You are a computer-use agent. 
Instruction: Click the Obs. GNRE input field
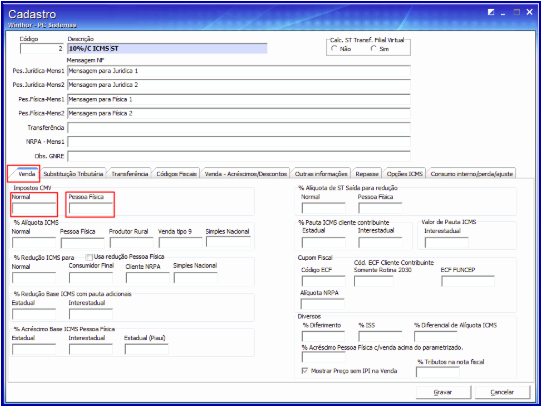click(239, 156)
